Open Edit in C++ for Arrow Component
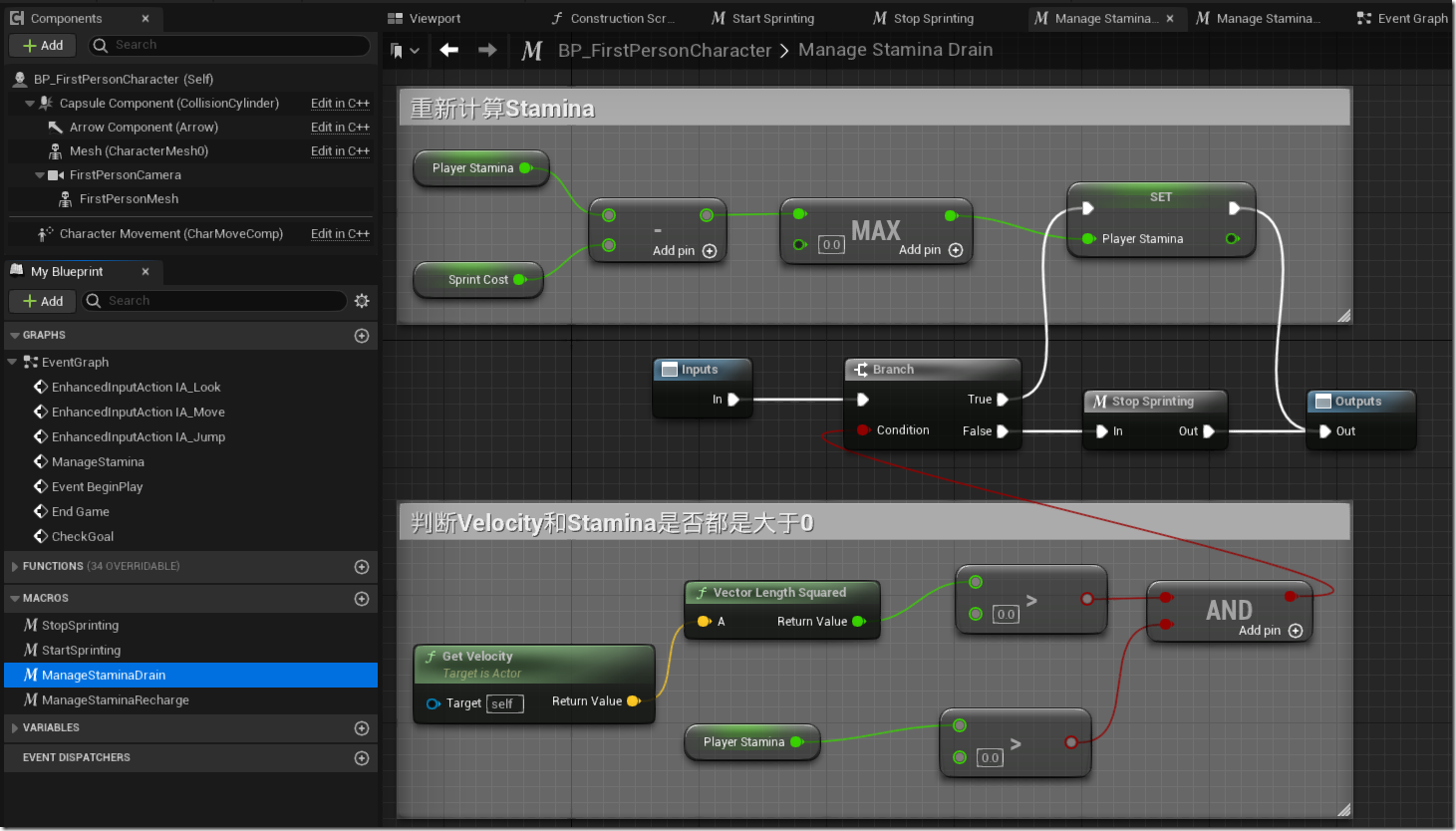 pos(340,128)
